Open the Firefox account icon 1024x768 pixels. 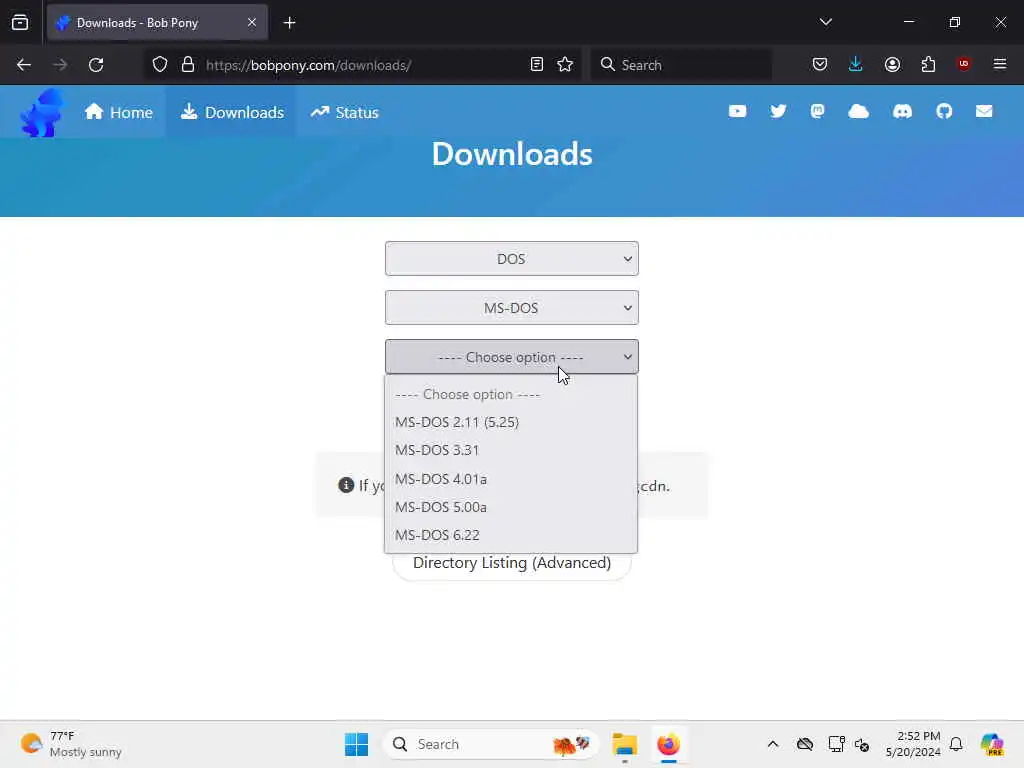click(x=892, y=65)
